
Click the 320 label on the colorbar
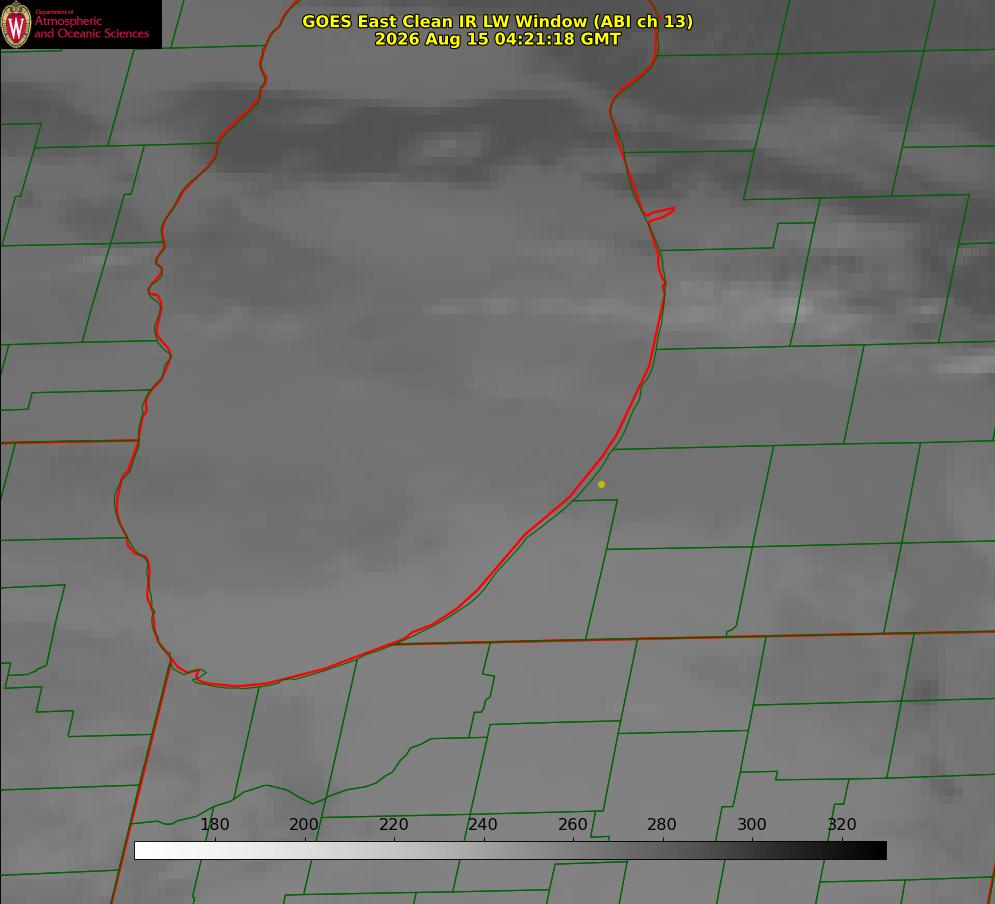pyautogui.click(x=842, y=824)
